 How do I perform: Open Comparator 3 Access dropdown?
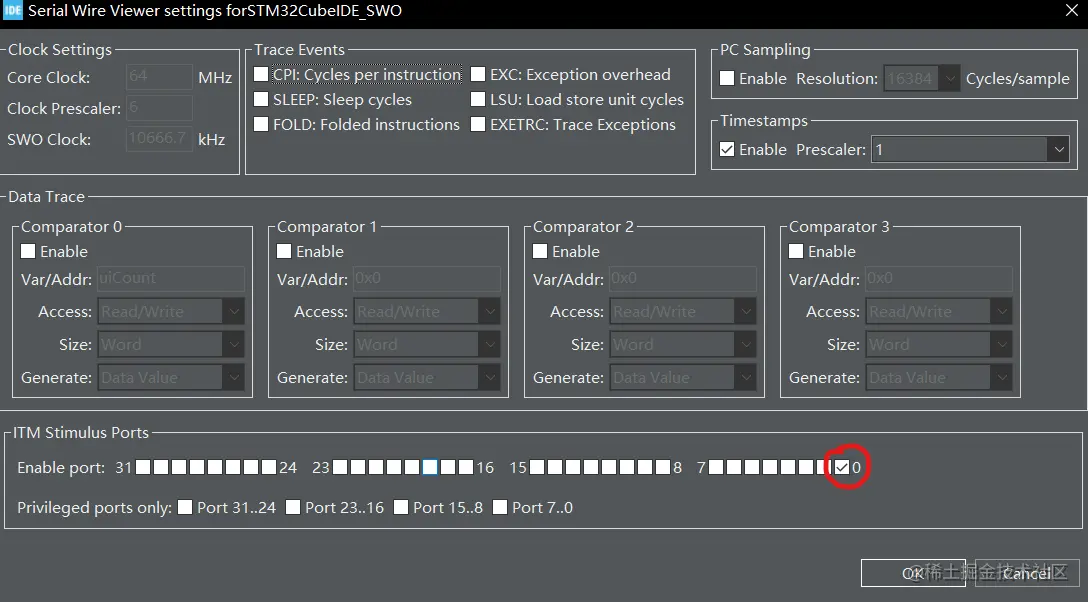(x=939, y=311)
